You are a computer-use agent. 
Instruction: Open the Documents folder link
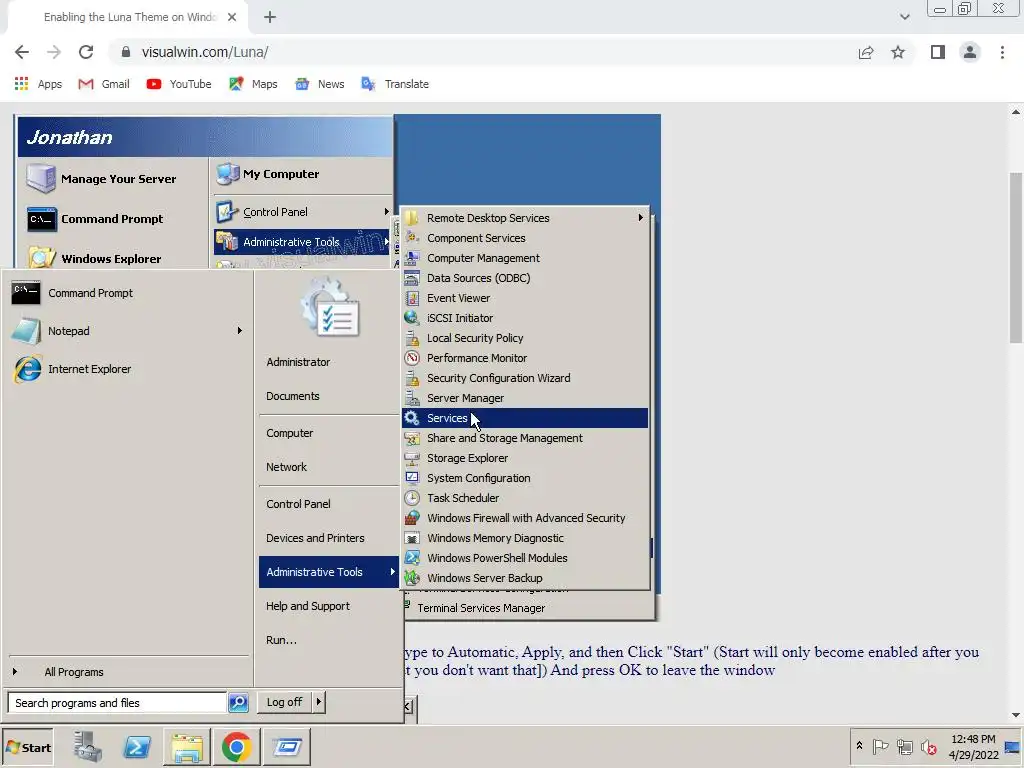pos(328,396)
